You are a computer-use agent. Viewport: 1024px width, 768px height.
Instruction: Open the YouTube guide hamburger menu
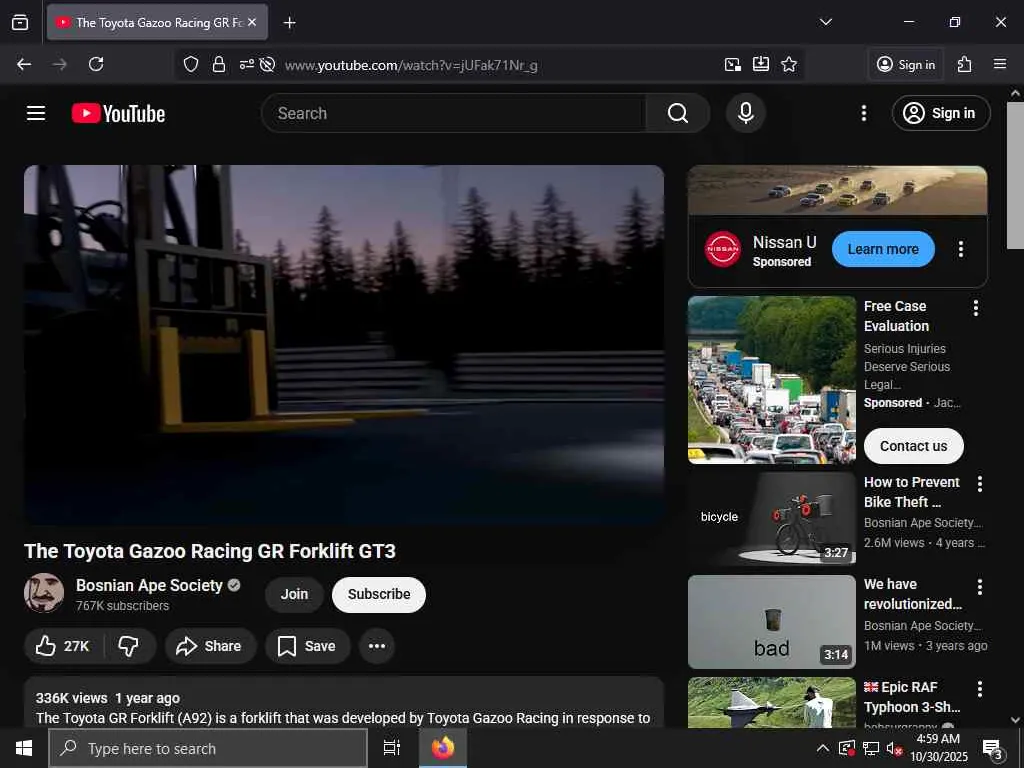(36, 113)
